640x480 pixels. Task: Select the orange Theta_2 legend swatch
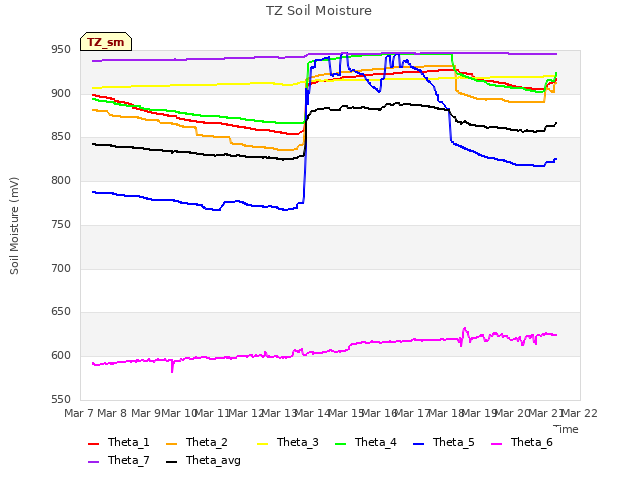click(x=171, y=443)
